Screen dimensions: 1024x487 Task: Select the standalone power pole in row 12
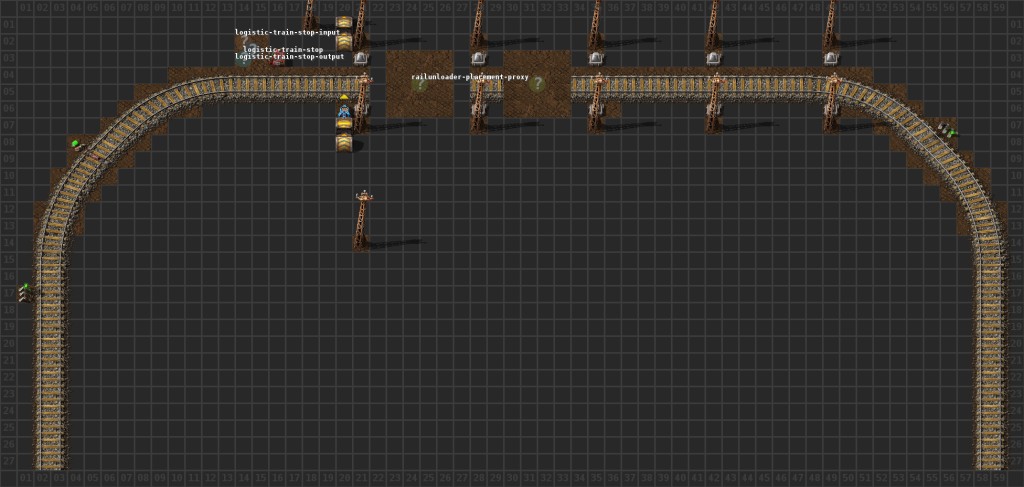(361, 219)
